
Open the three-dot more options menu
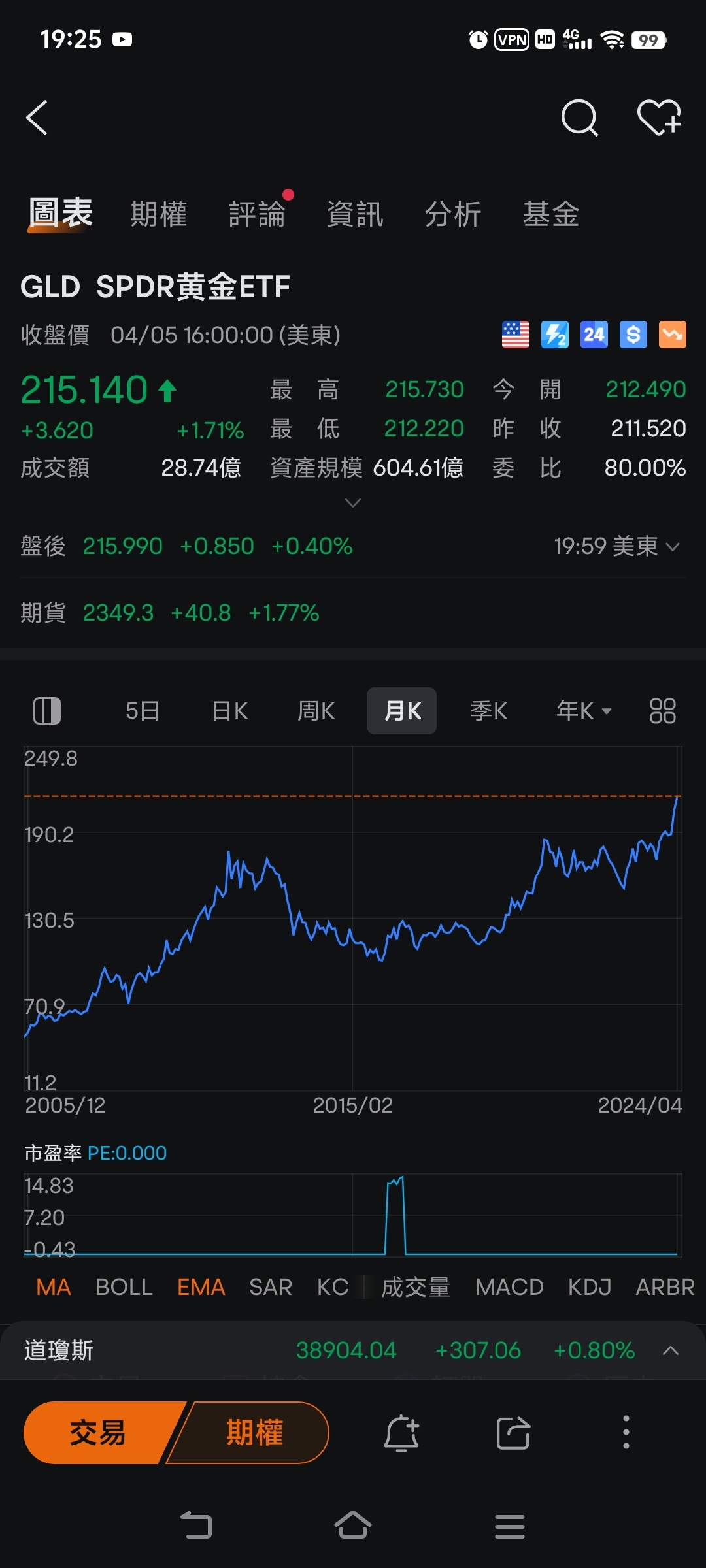click(626, 1433)
